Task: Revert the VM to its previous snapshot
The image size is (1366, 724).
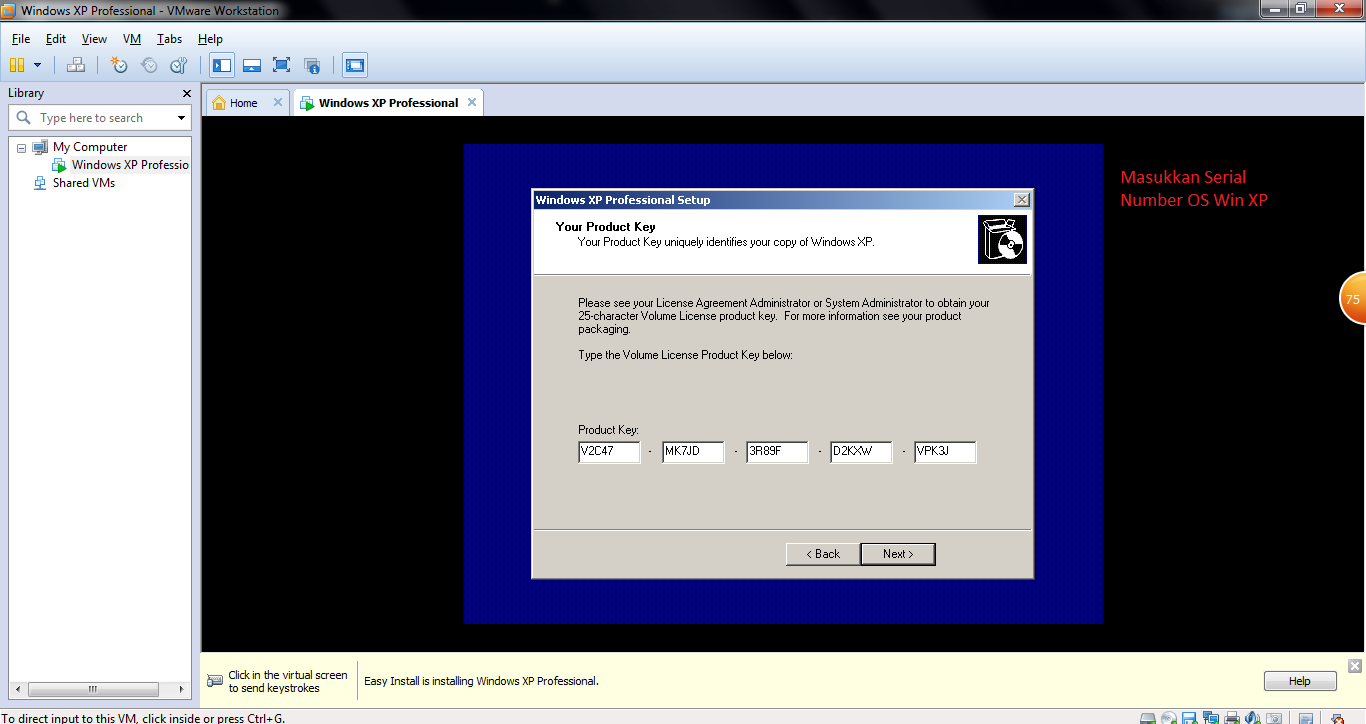Action: point(149,65)
